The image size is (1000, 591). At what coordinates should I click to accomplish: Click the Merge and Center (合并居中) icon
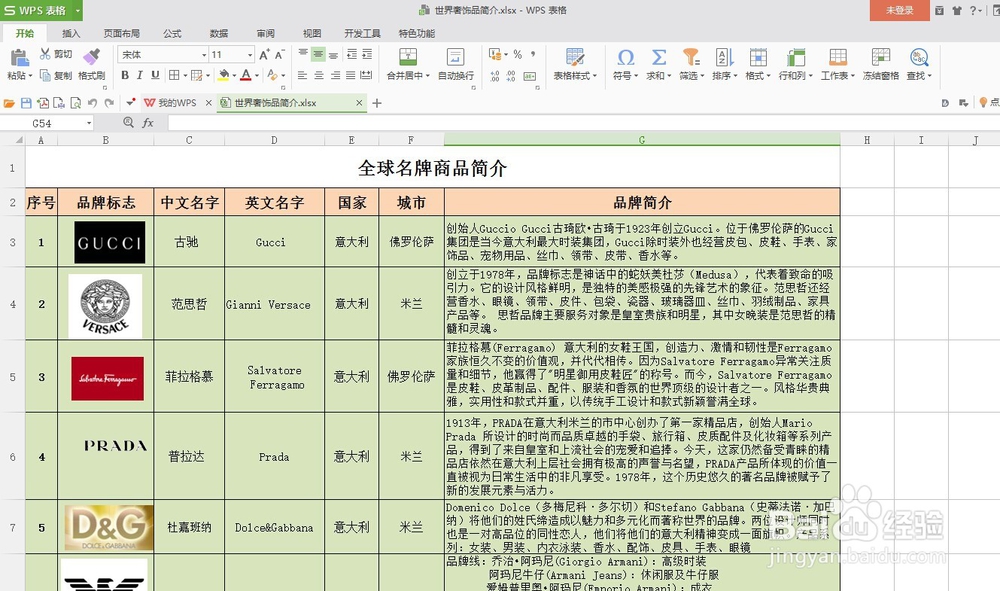[408, 57]
